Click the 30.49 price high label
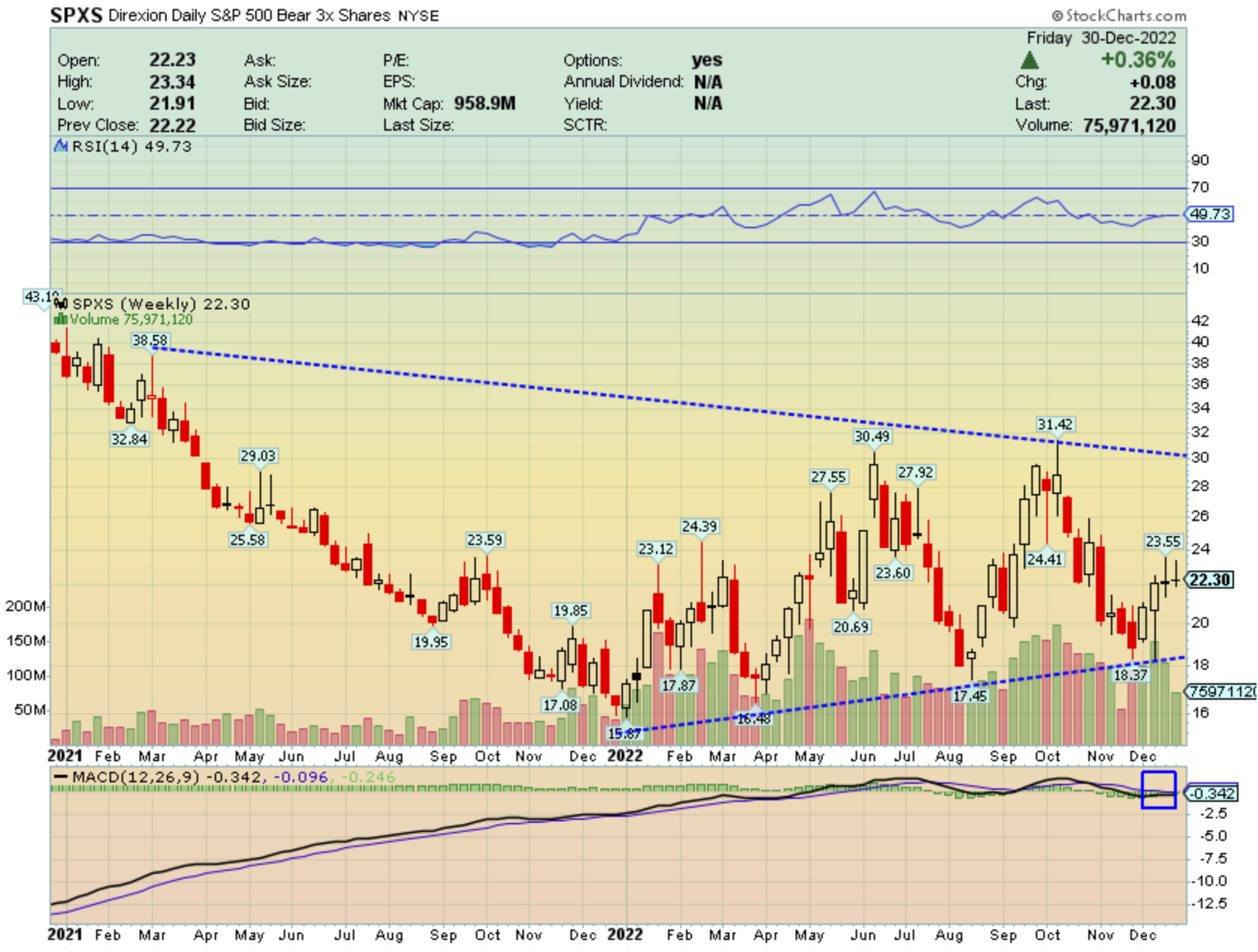The height and width of the screenshot is (952, 1258). (x=872, y=436)
